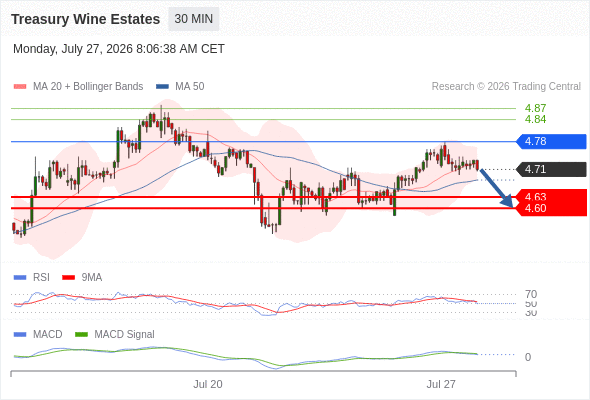Click the blue MACD legend swatch
This screenshot has width=590, height=400.
coord(20,334)
